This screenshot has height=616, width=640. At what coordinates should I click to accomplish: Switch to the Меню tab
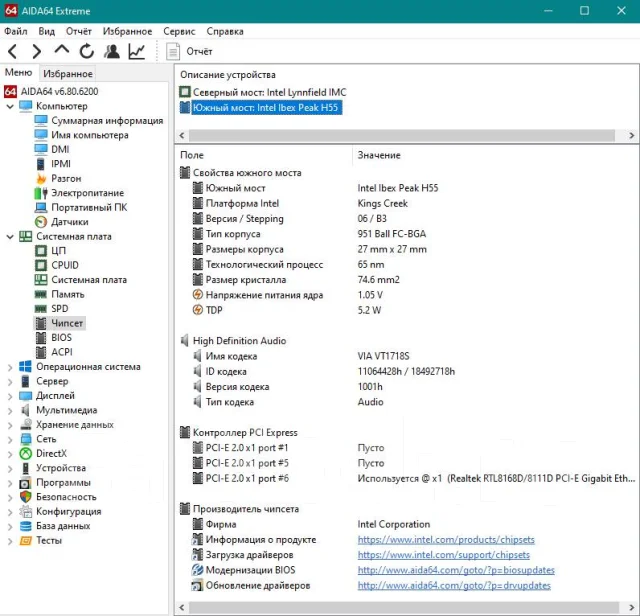point(18,73)
